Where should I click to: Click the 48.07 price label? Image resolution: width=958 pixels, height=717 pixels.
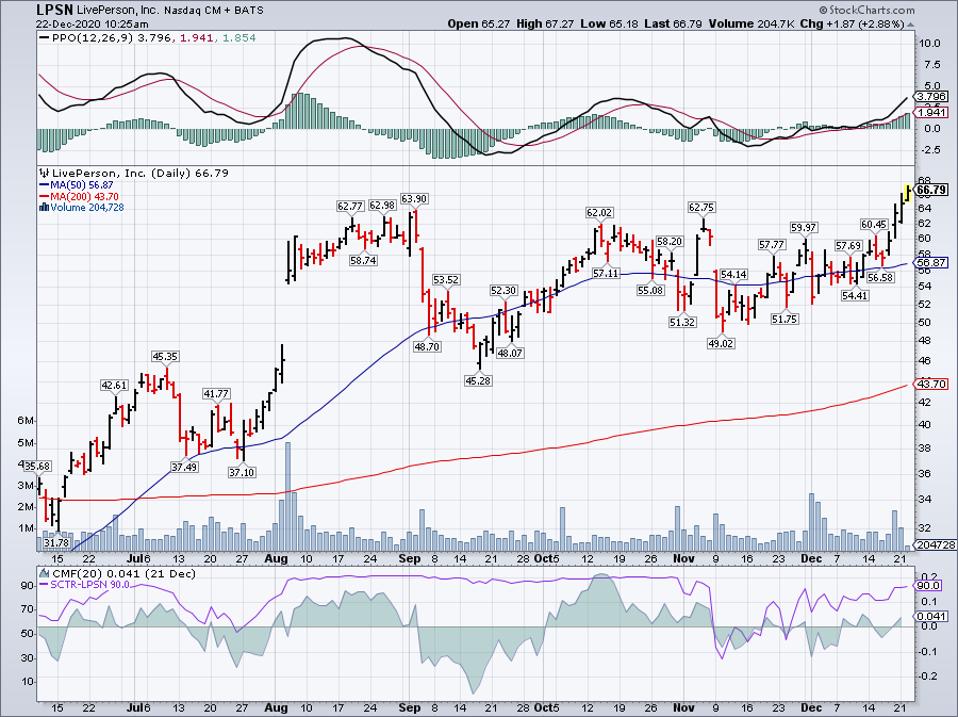click(x=510, y=353)
